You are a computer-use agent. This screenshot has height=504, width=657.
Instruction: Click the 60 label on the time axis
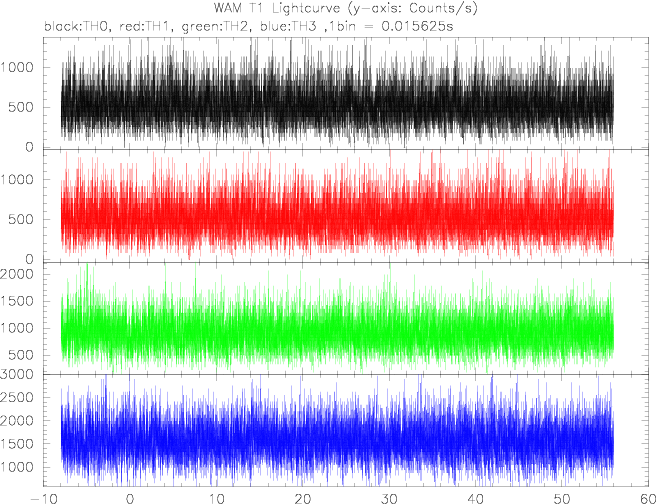pyautogui.click(x=648, y=499)
